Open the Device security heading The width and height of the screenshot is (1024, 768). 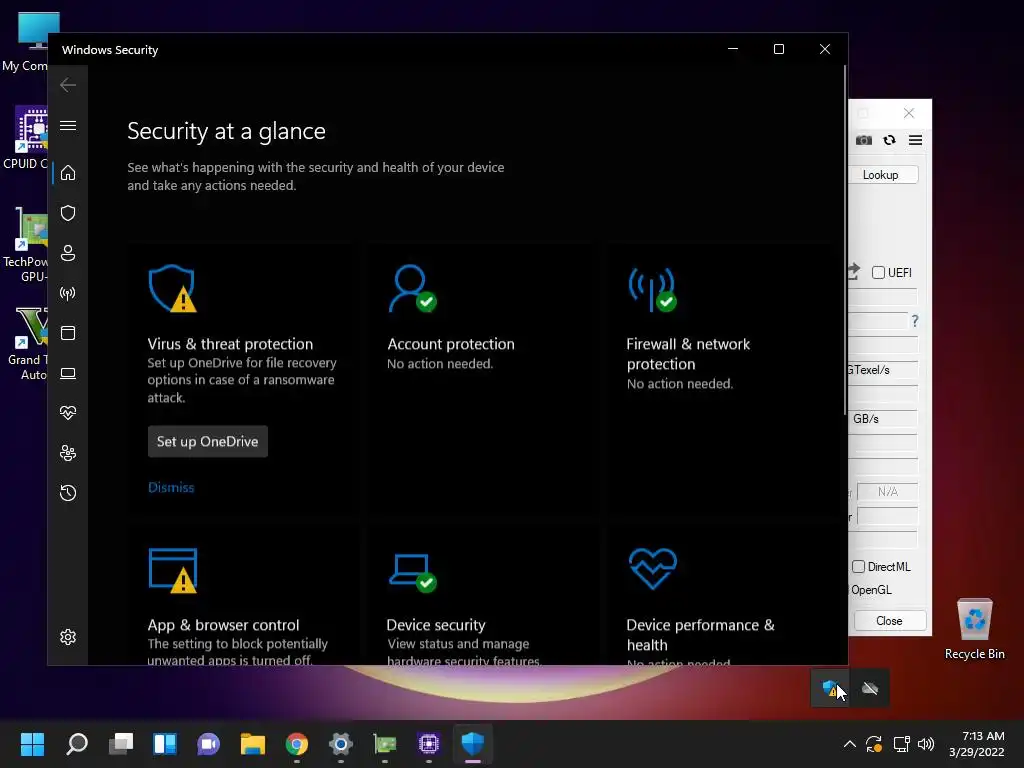(436, 625)
